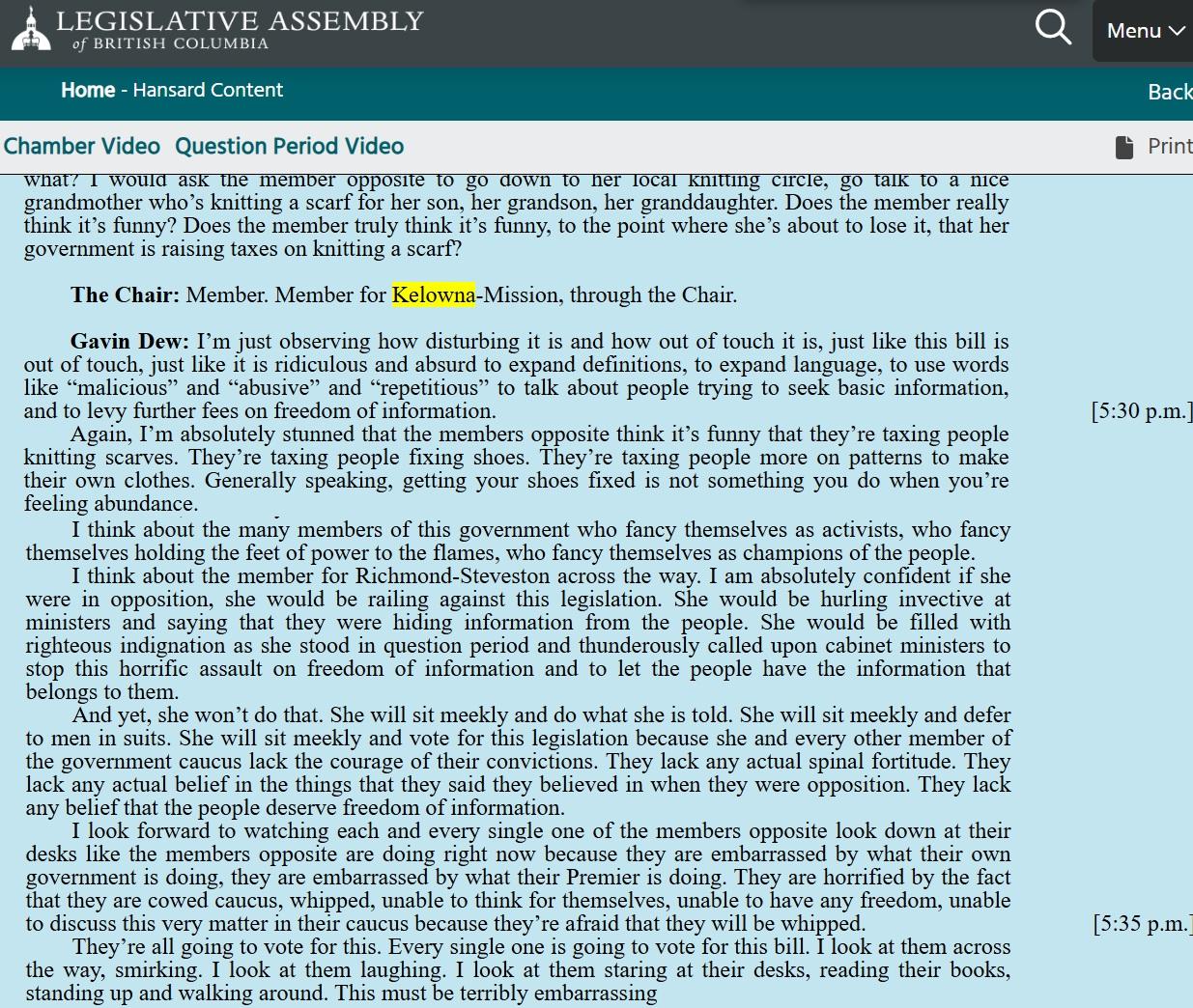Select the 5:30 p.m. timestamp marker
The height and width of the screenshot is (1008, 1193).
1141,411
